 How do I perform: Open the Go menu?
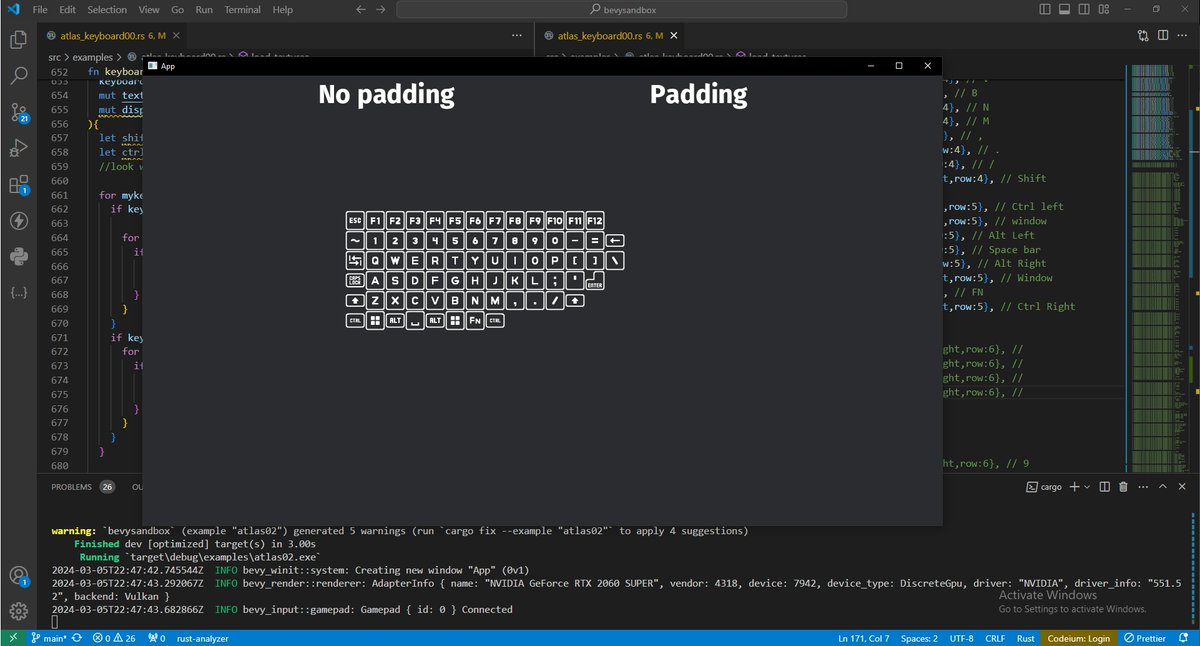177,9
